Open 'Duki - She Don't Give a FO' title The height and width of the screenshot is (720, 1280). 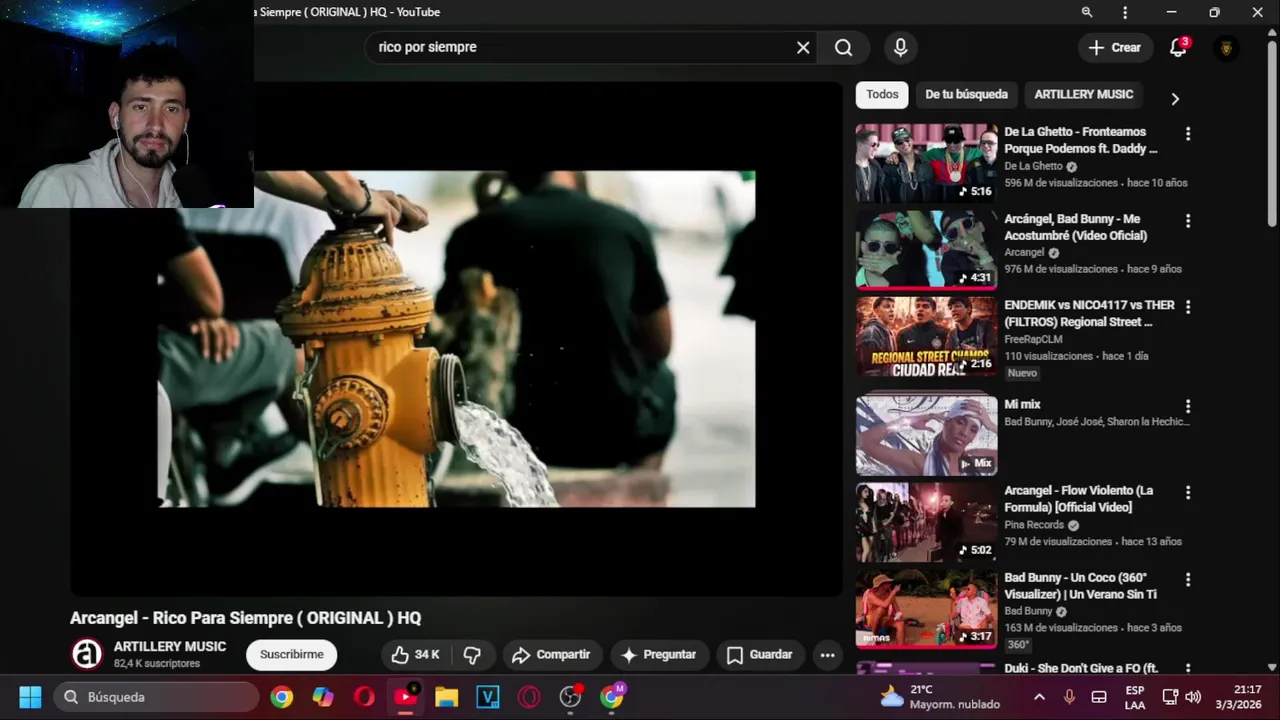pos(1081,668)
